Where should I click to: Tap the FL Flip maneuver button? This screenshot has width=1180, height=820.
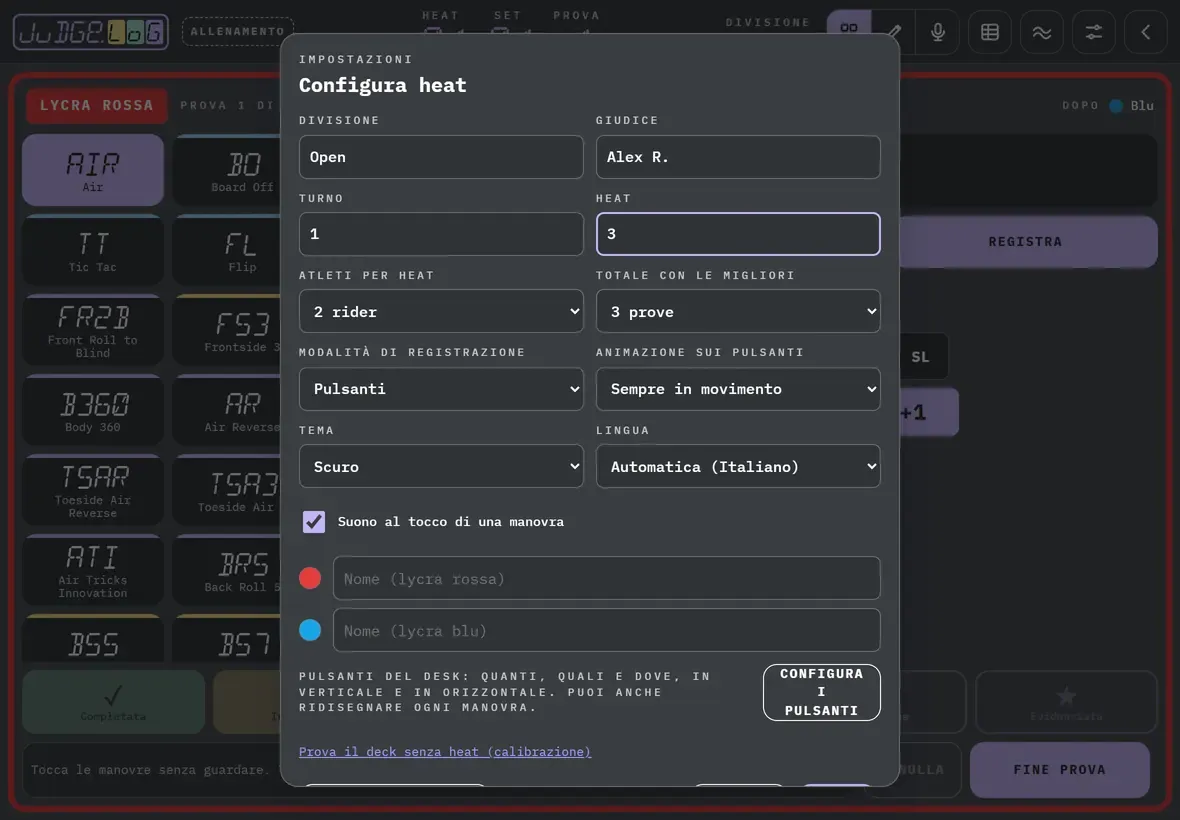pos(227,251)
